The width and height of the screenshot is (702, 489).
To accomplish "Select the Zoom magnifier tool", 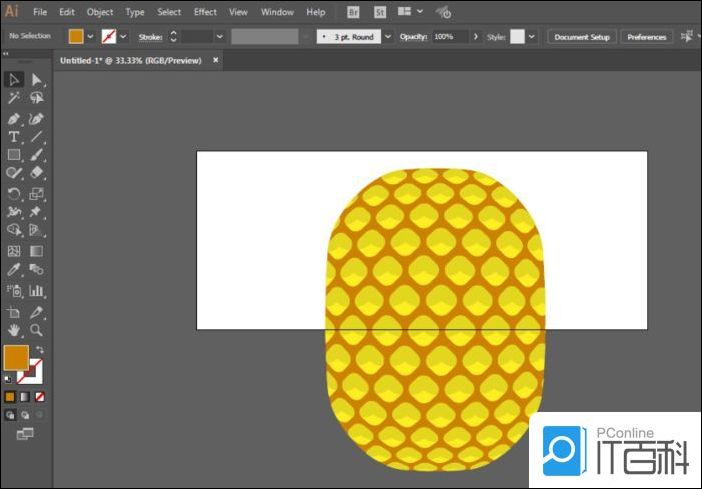I will [36, 329].
